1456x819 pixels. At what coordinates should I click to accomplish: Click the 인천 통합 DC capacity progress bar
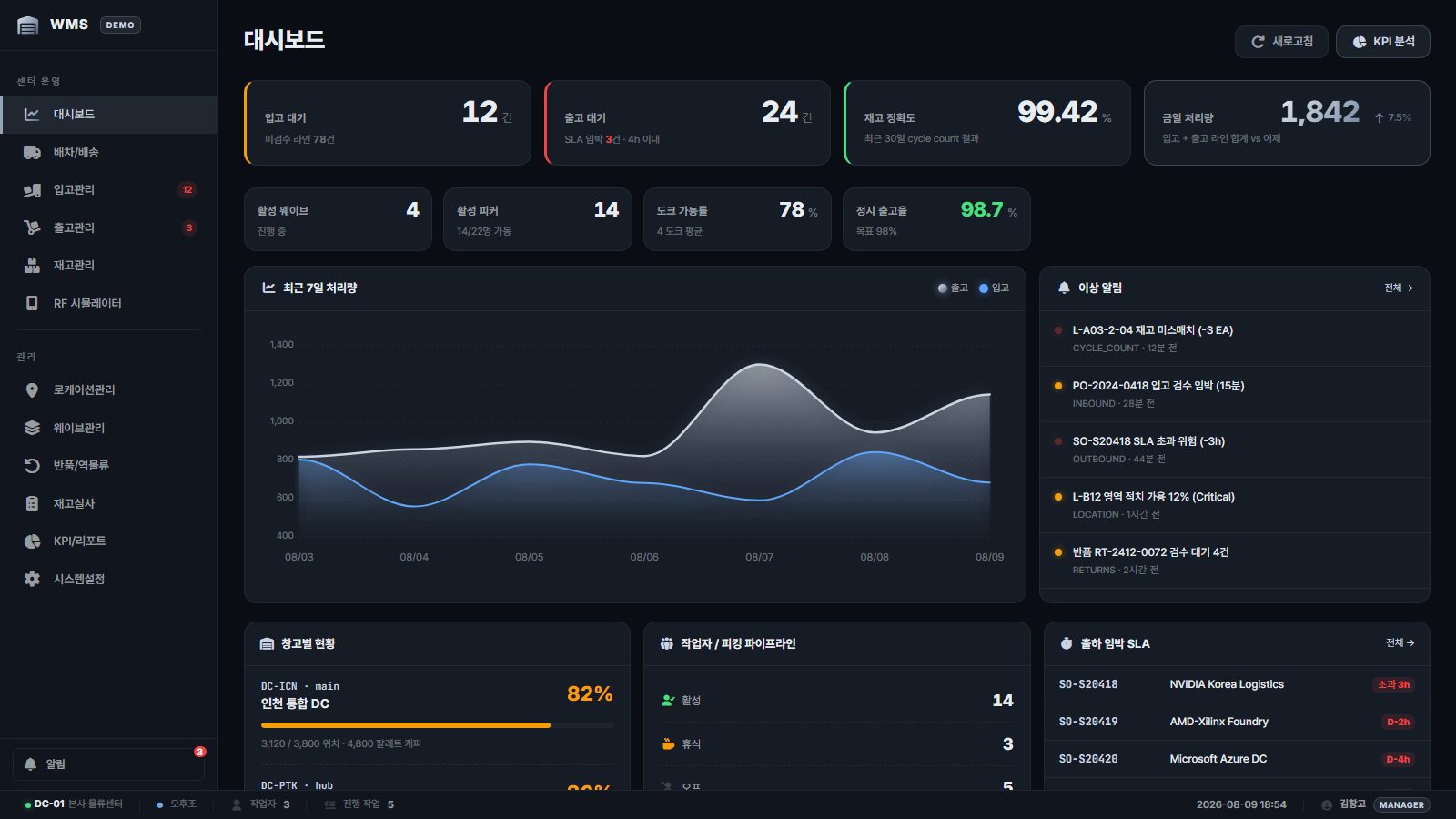[x=437, y=725]
